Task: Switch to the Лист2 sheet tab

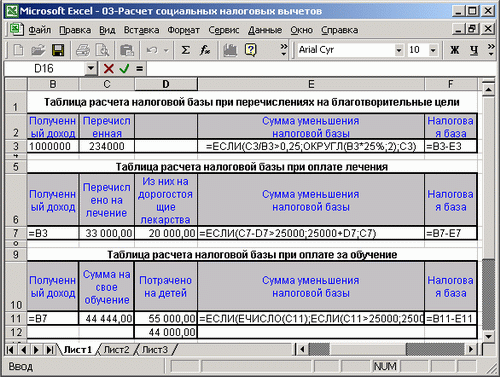Action: (116, 350)
